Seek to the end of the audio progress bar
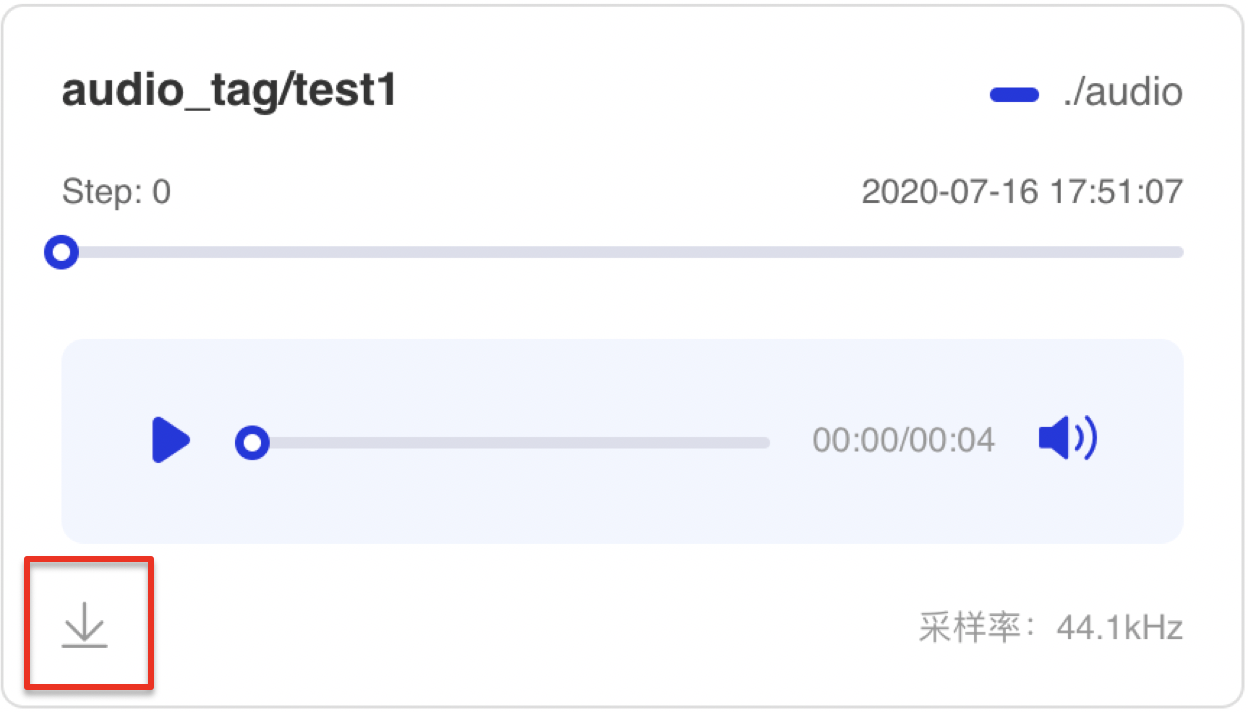 click(x=767, y=442)
